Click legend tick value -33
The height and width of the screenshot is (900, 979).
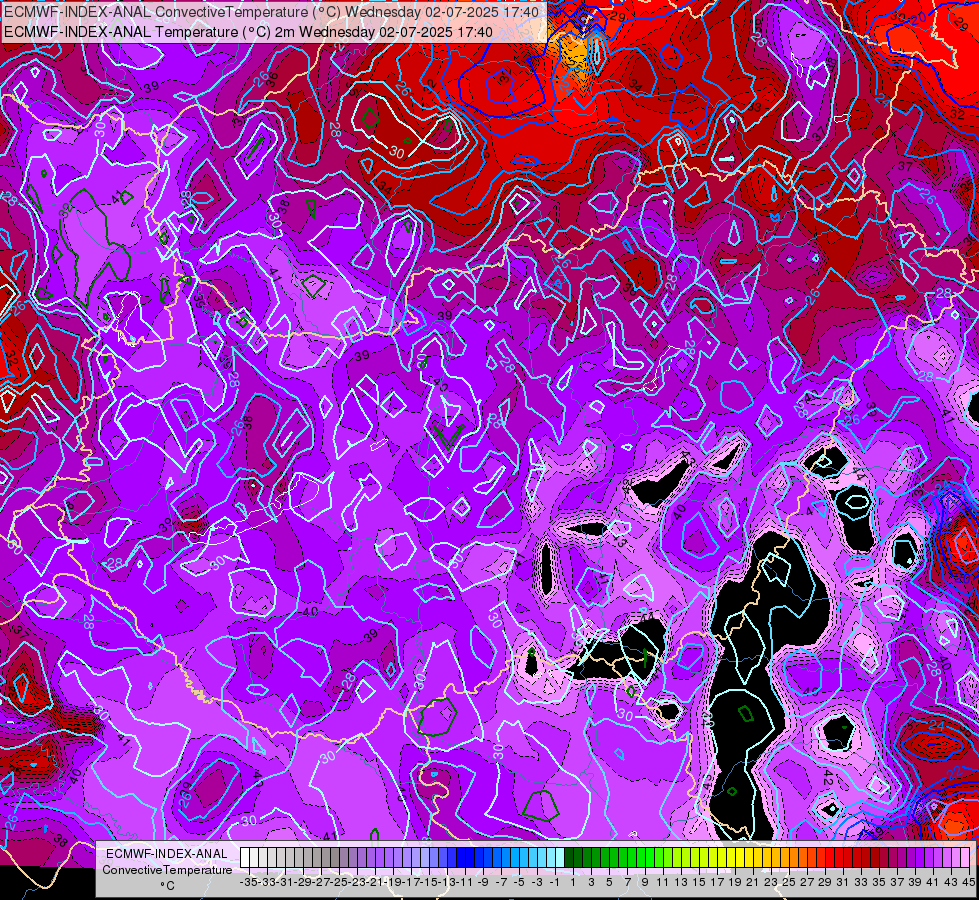(267, 882)
